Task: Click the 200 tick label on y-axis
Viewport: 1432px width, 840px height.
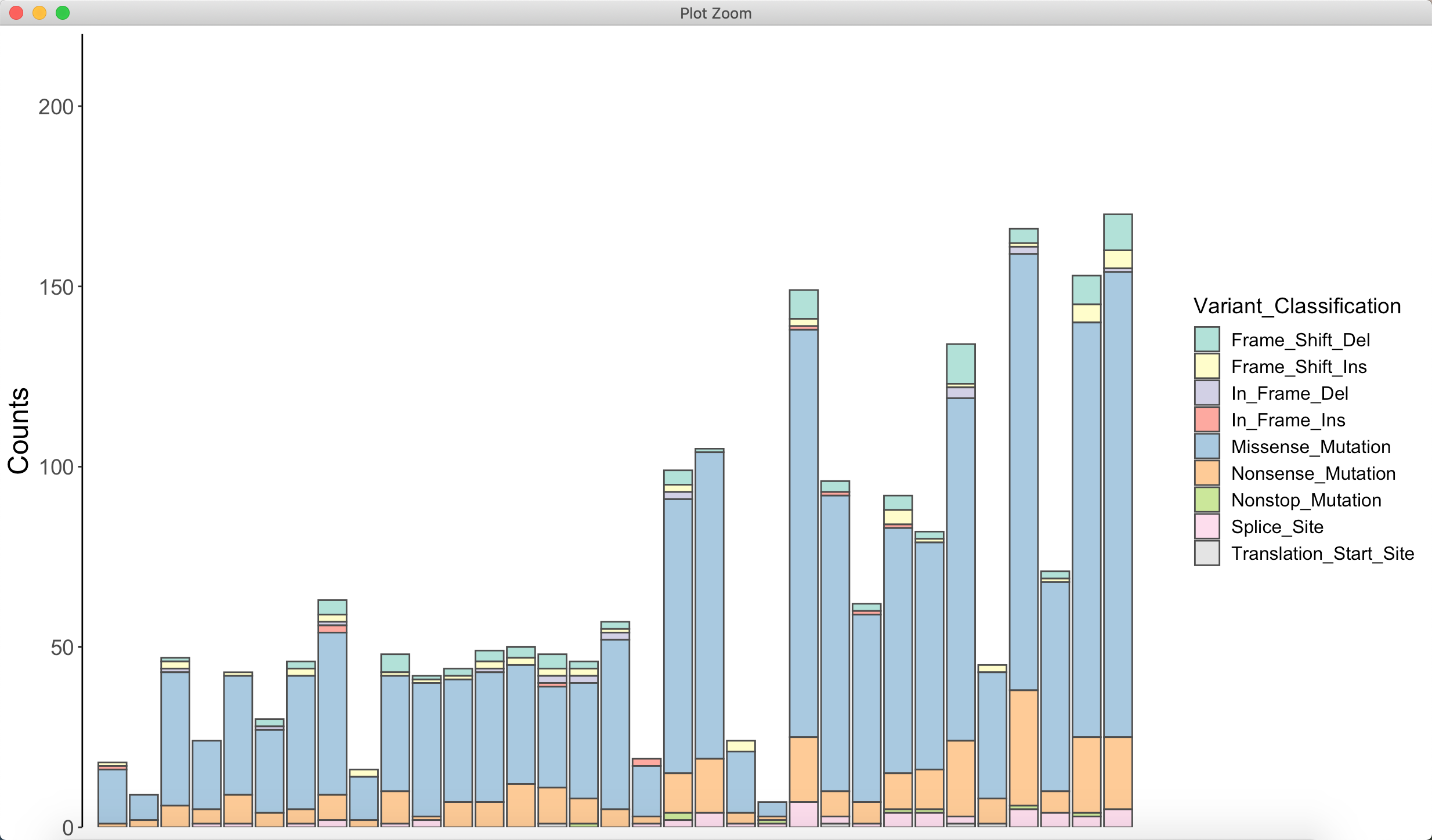Action: click(56, 107)
